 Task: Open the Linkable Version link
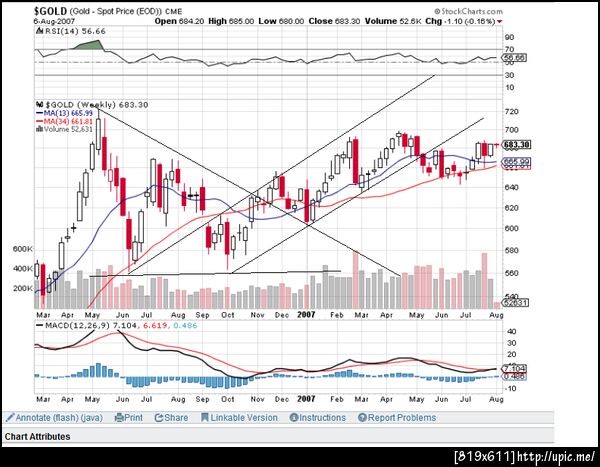244,418
